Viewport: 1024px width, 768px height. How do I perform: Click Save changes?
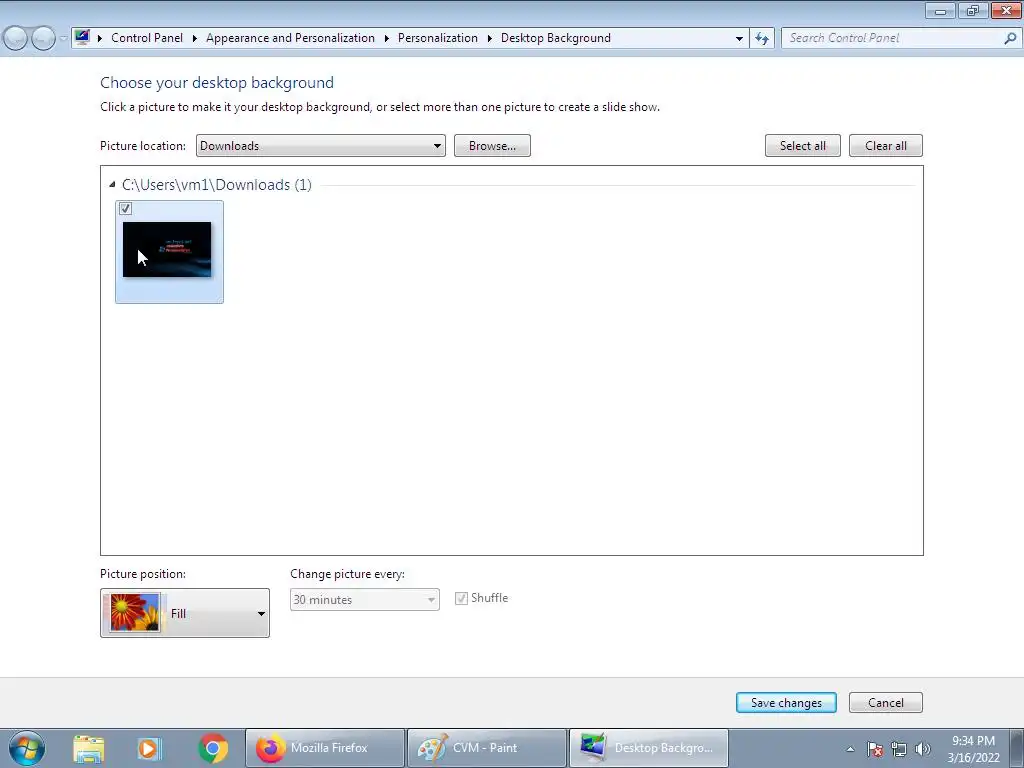point(786,703)
